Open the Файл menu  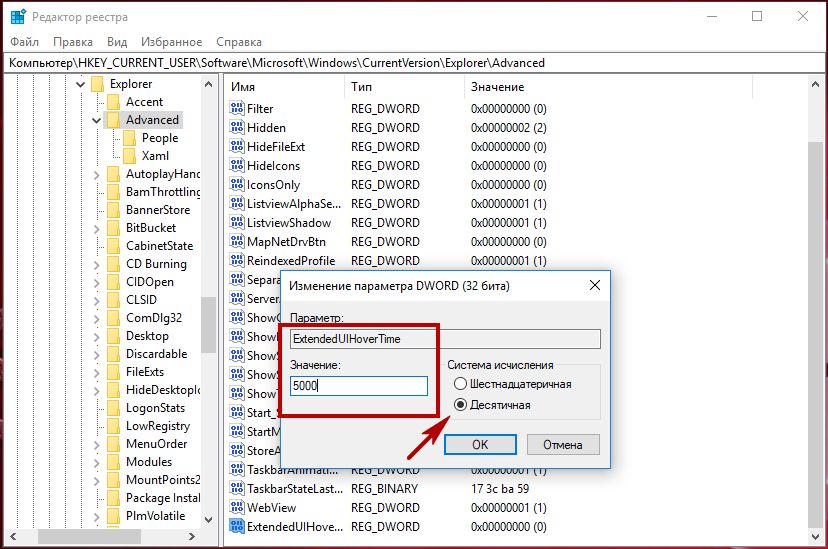click(25, 42)
